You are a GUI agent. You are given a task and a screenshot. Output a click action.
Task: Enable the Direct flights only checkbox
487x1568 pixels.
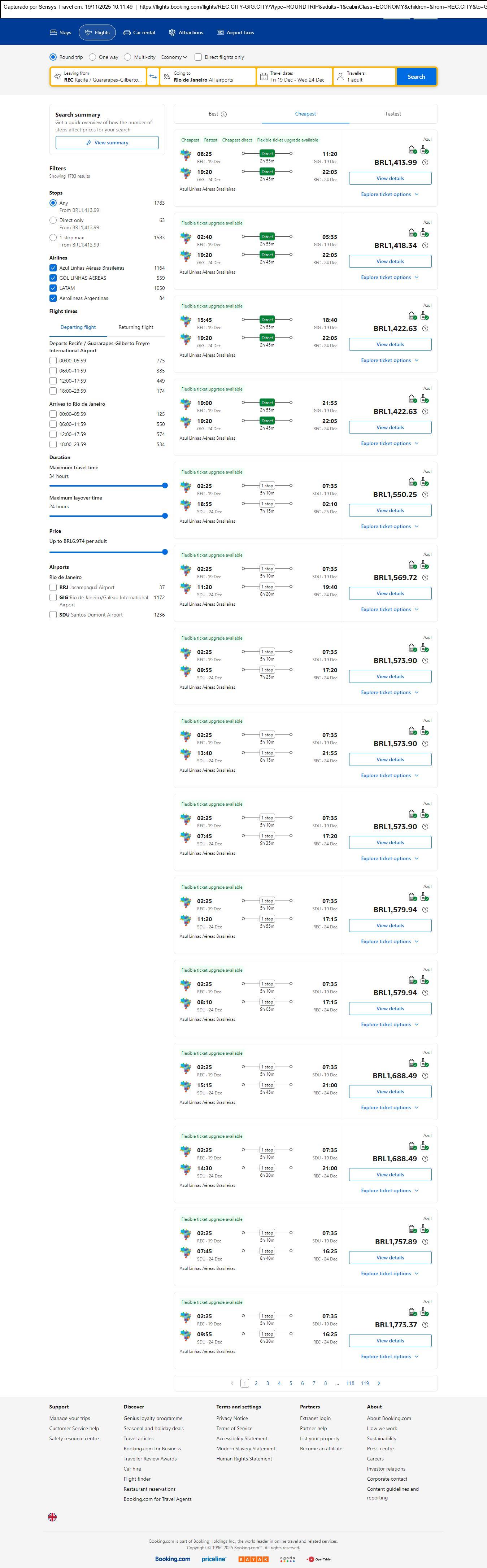198,57
